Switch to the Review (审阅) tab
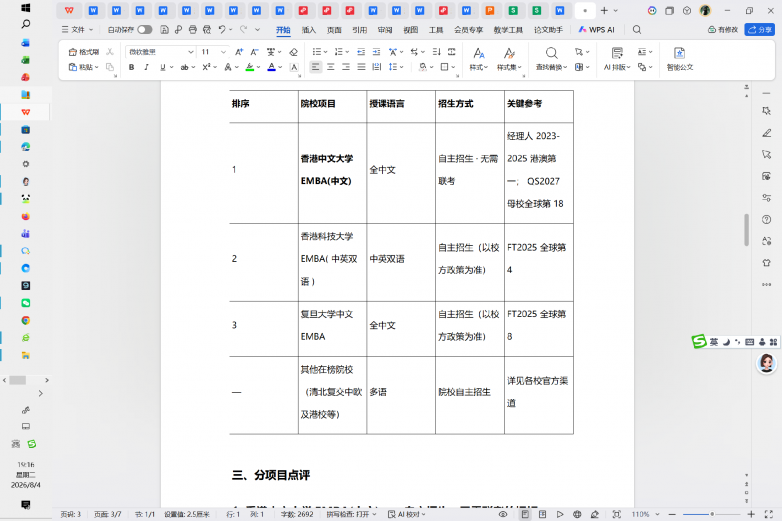 385,30
